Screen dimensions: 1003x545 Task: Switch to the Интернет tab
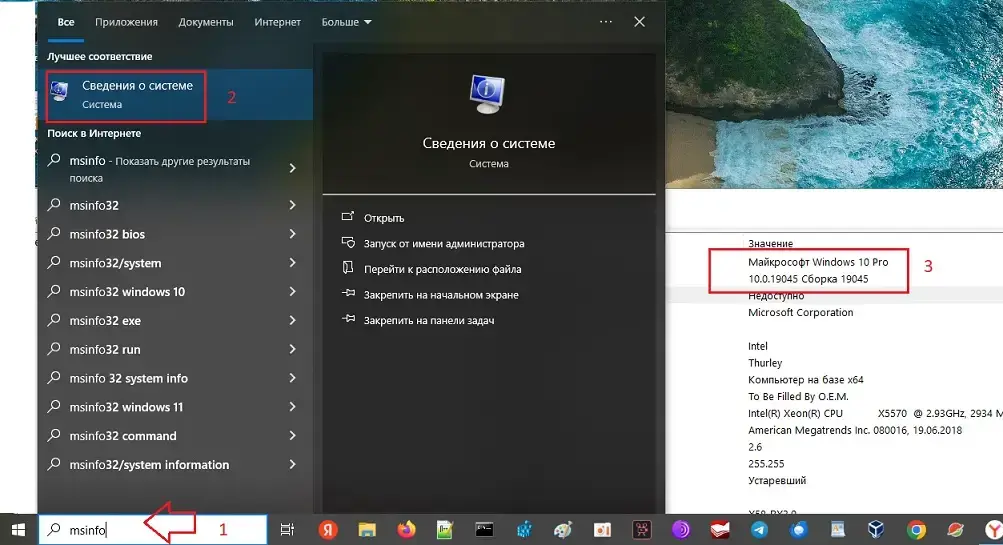point(277,22)
